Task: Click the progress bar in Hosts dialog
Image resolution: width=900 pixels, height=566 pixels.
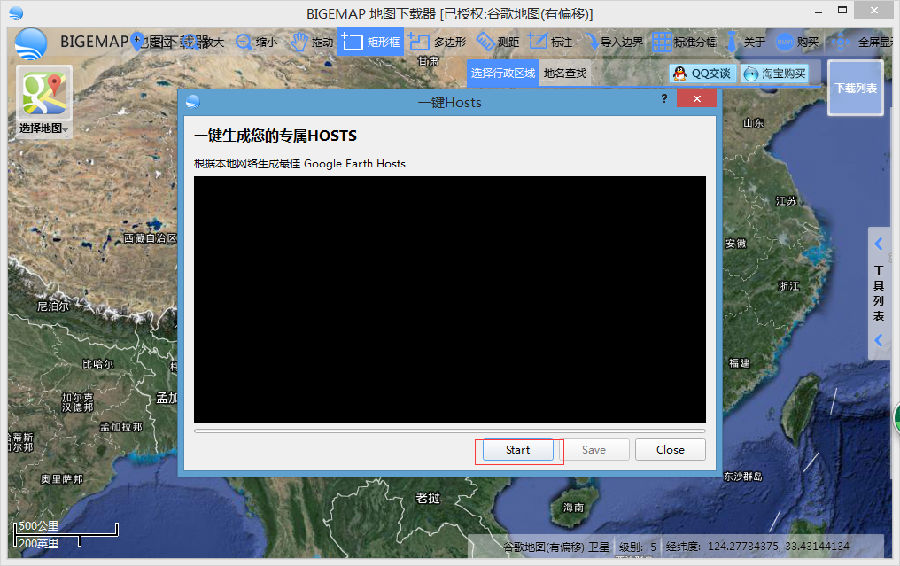Action: (x=449, y=431)
